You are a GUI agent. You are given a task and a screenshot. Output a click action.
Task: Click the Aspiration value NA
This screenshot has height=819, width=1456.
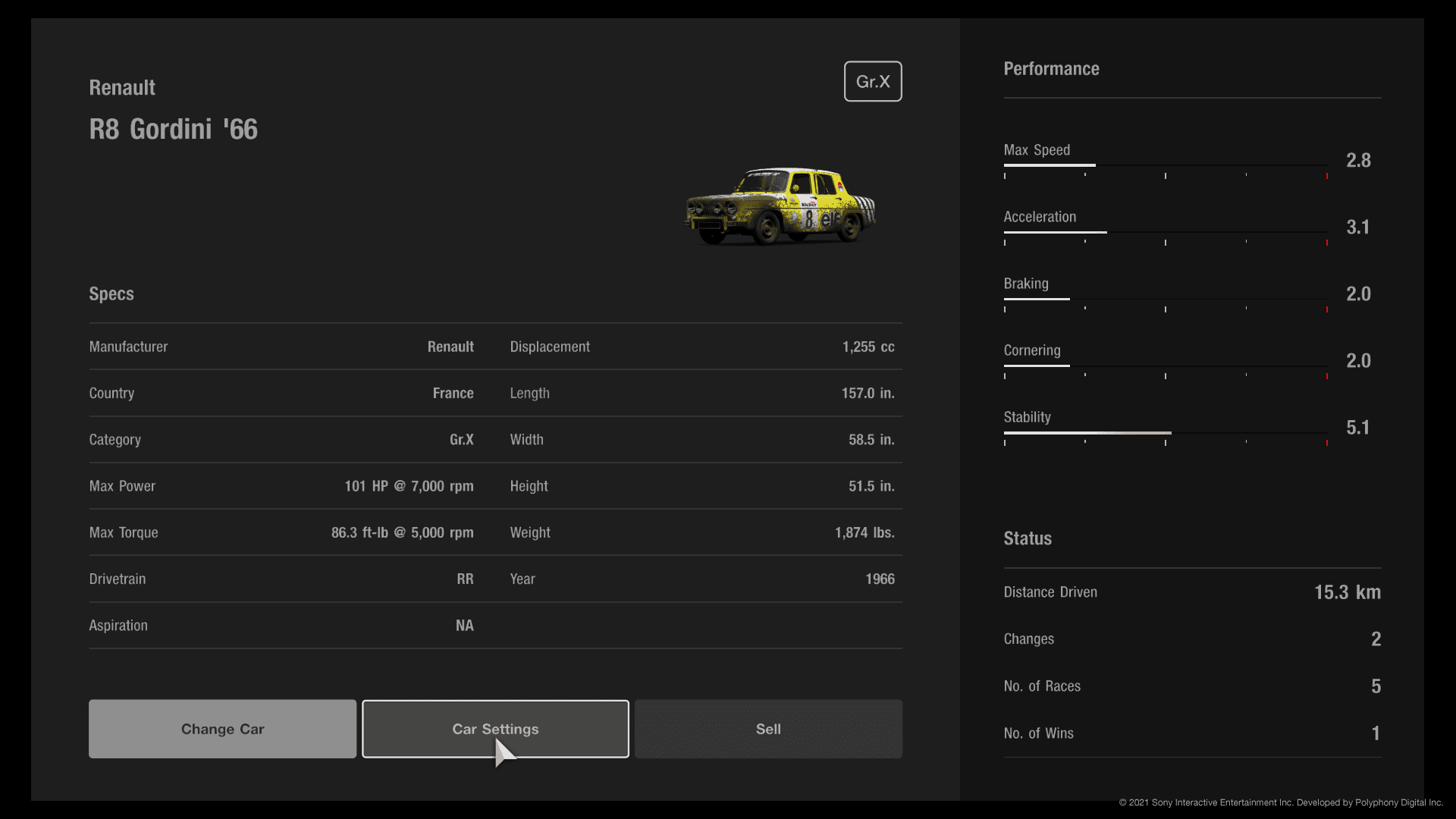[464, 626]
